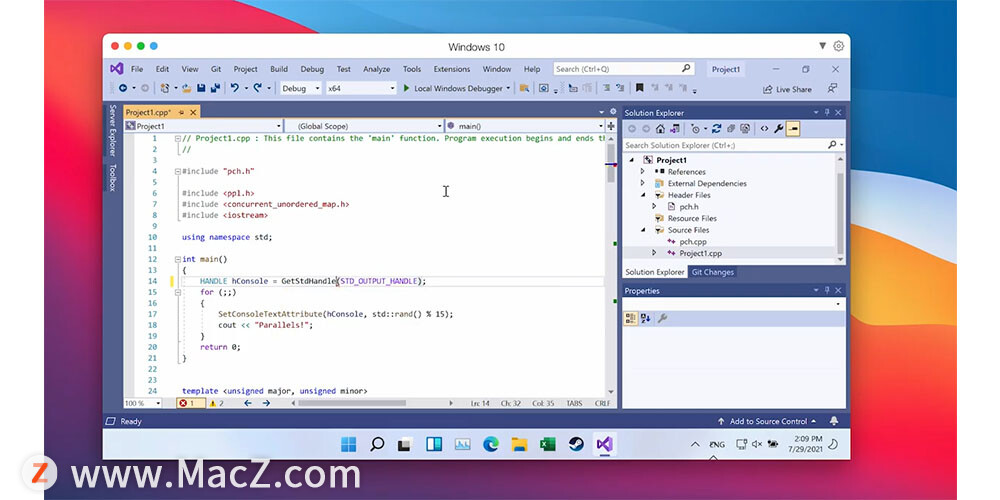Toggle the Preview Selected Items button
Viewport: 1000px width, 500px height.
(x=792, y=129)
